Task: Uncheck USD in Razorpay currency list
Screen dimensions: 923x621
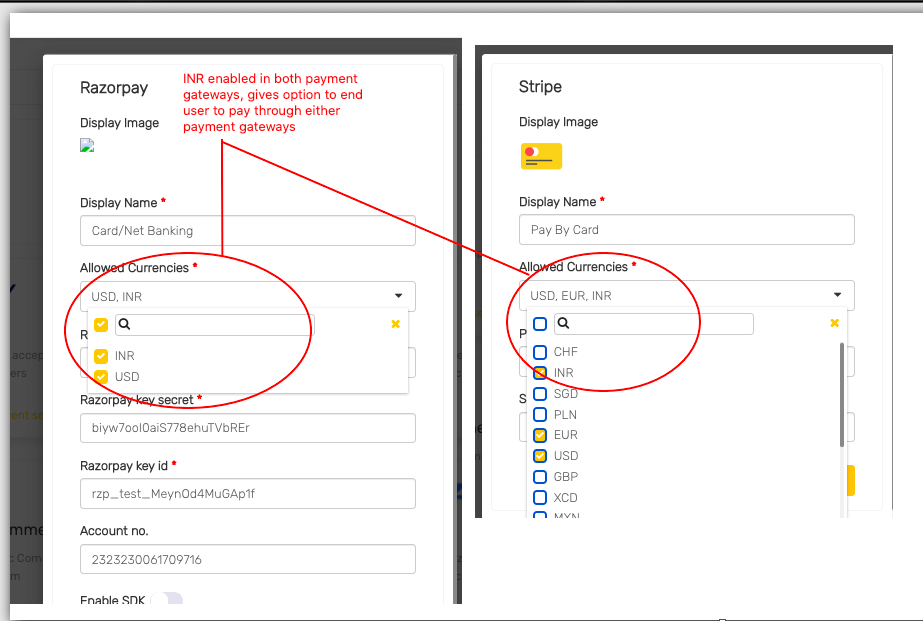Action: click(x=101, y=377)
